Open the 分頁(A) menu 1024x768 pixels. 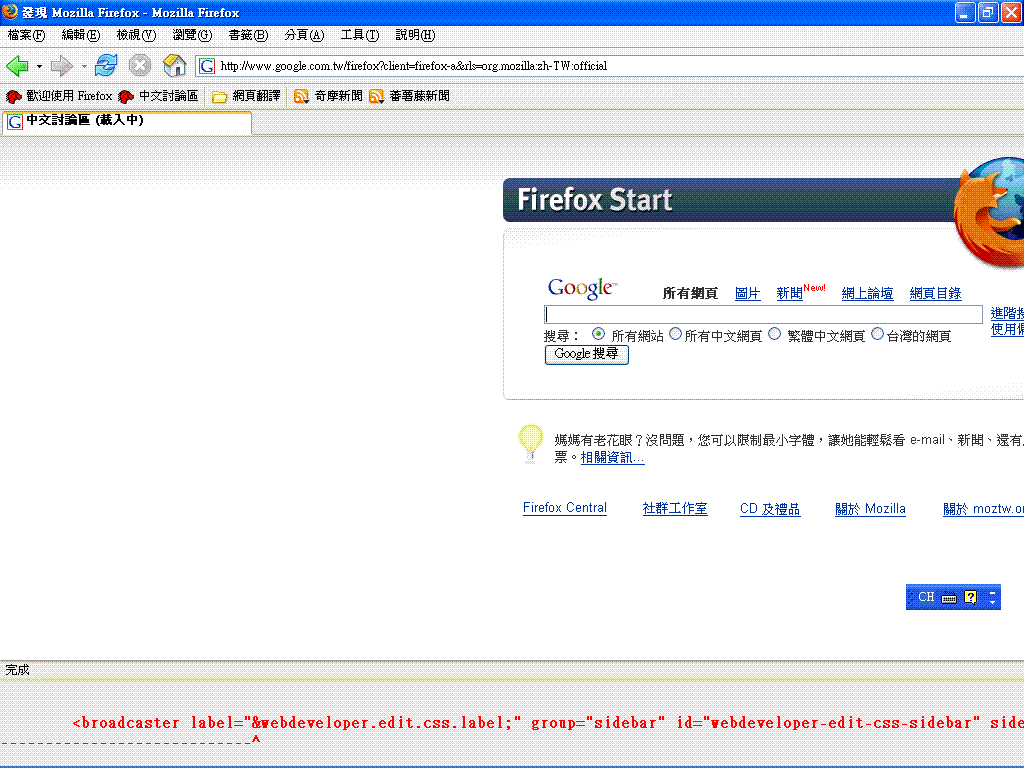304,35
